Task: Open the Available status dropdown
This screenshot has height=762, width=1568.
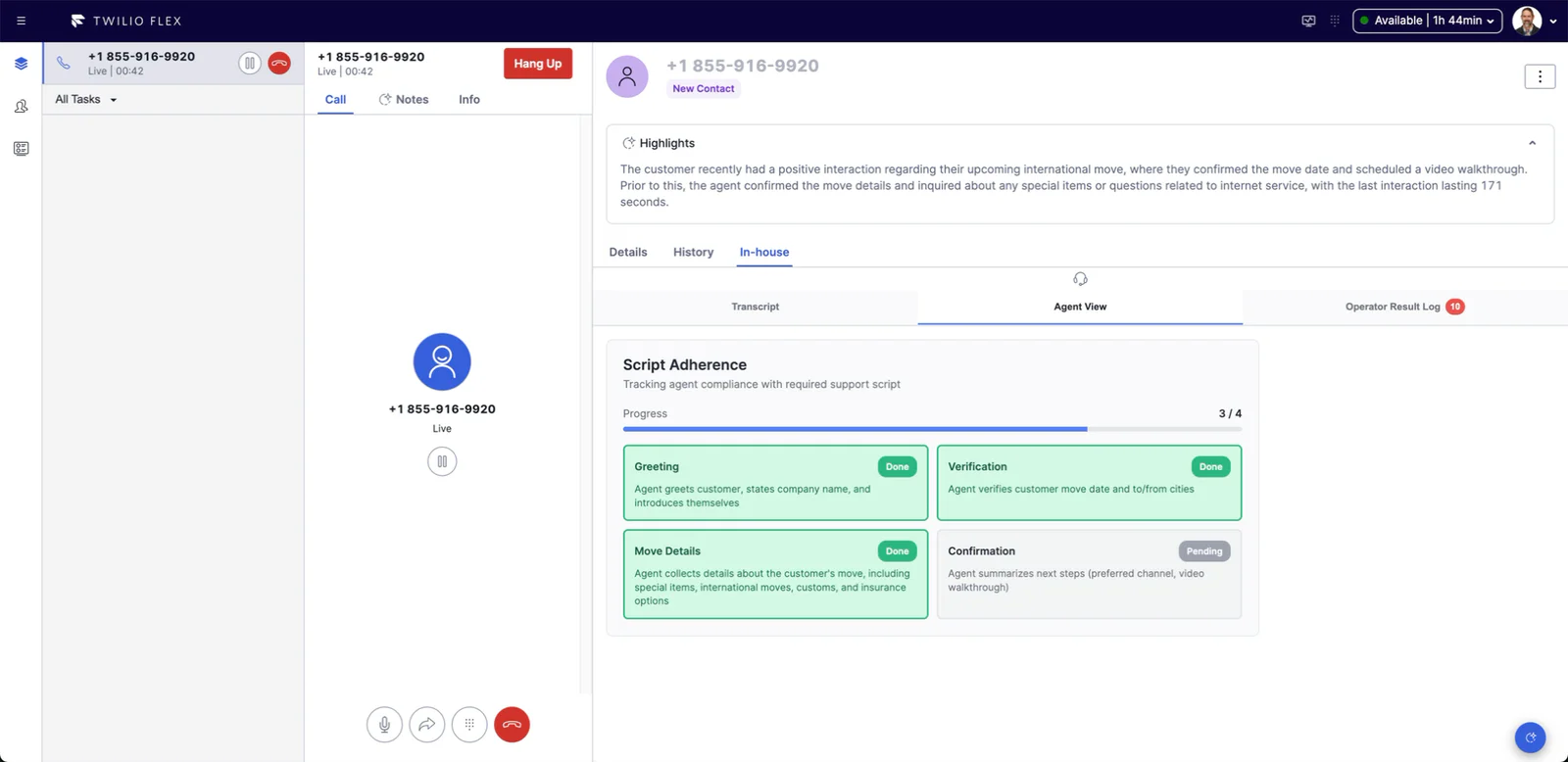Action: (x=1427, y=21)
